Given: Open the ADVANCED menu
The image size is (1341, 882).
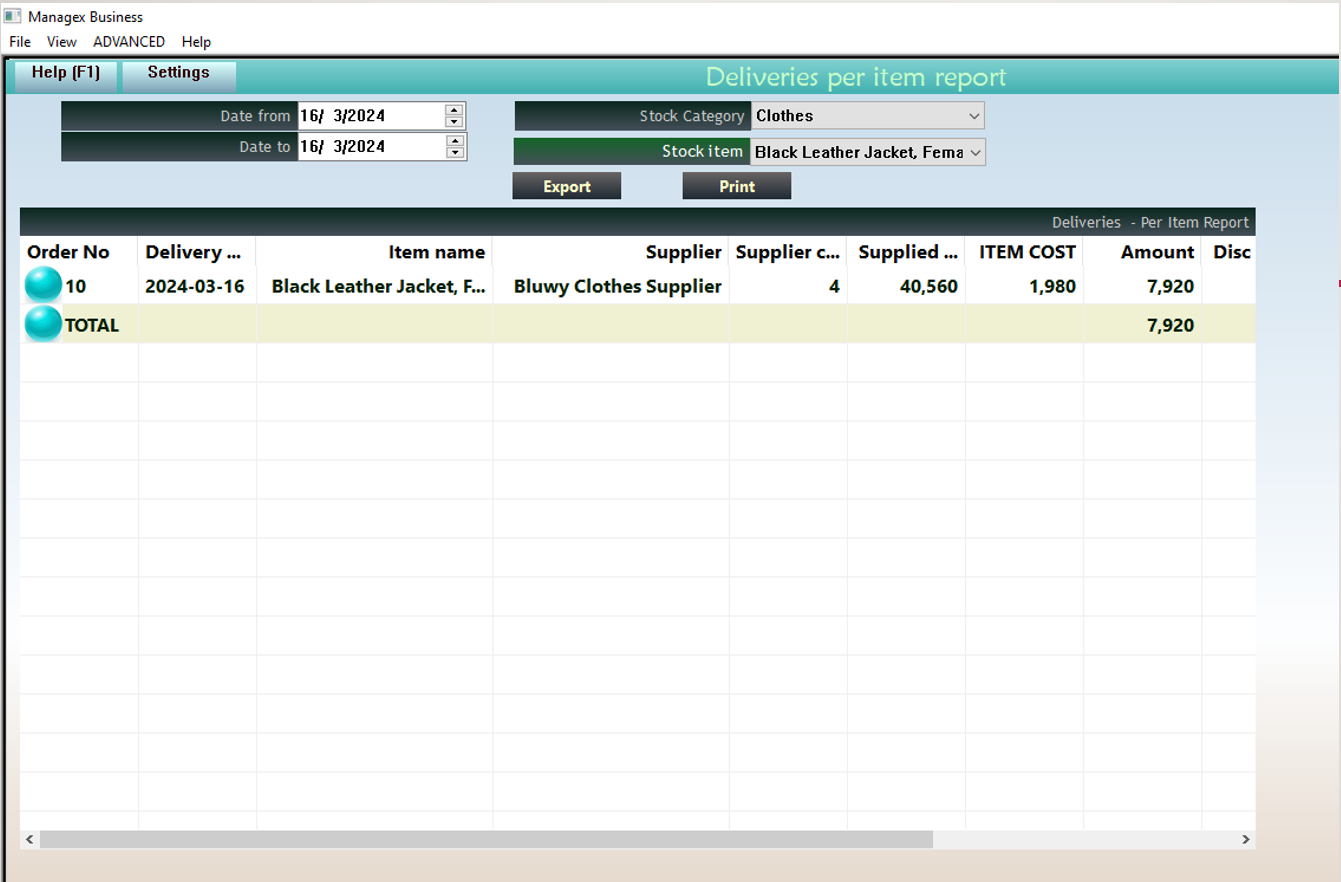Looking at the screenshot, I should [x=128, y=42].
